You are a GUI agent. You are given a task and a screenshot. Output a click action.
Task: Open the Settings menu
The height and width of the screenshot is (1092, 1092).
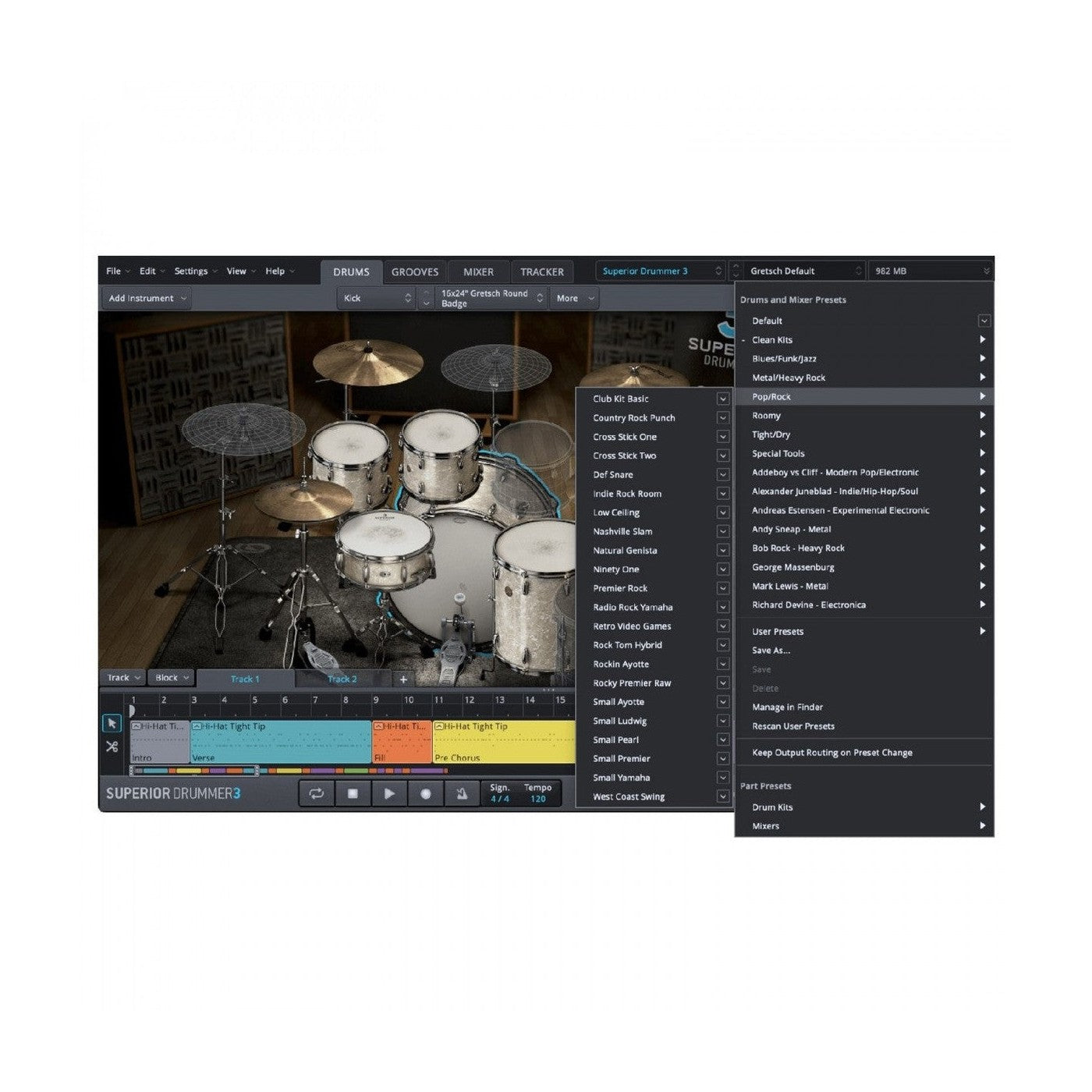click(x=195, y=271)
